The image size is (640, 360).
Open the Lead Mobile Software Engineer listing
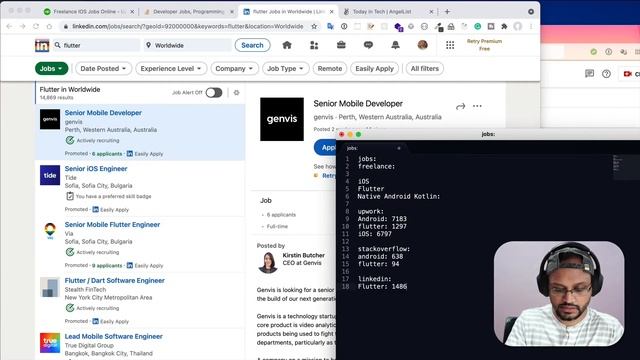click(x=113, y=336)
